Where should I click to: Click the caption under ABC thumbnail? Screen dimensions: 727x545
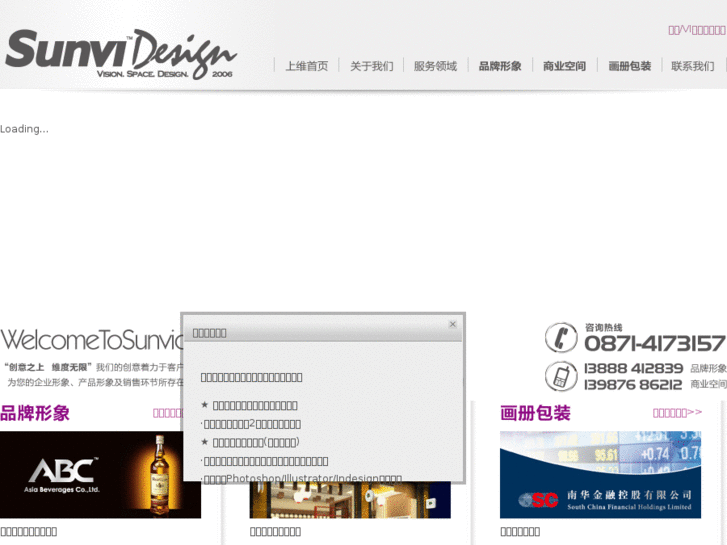coord(29,532)
